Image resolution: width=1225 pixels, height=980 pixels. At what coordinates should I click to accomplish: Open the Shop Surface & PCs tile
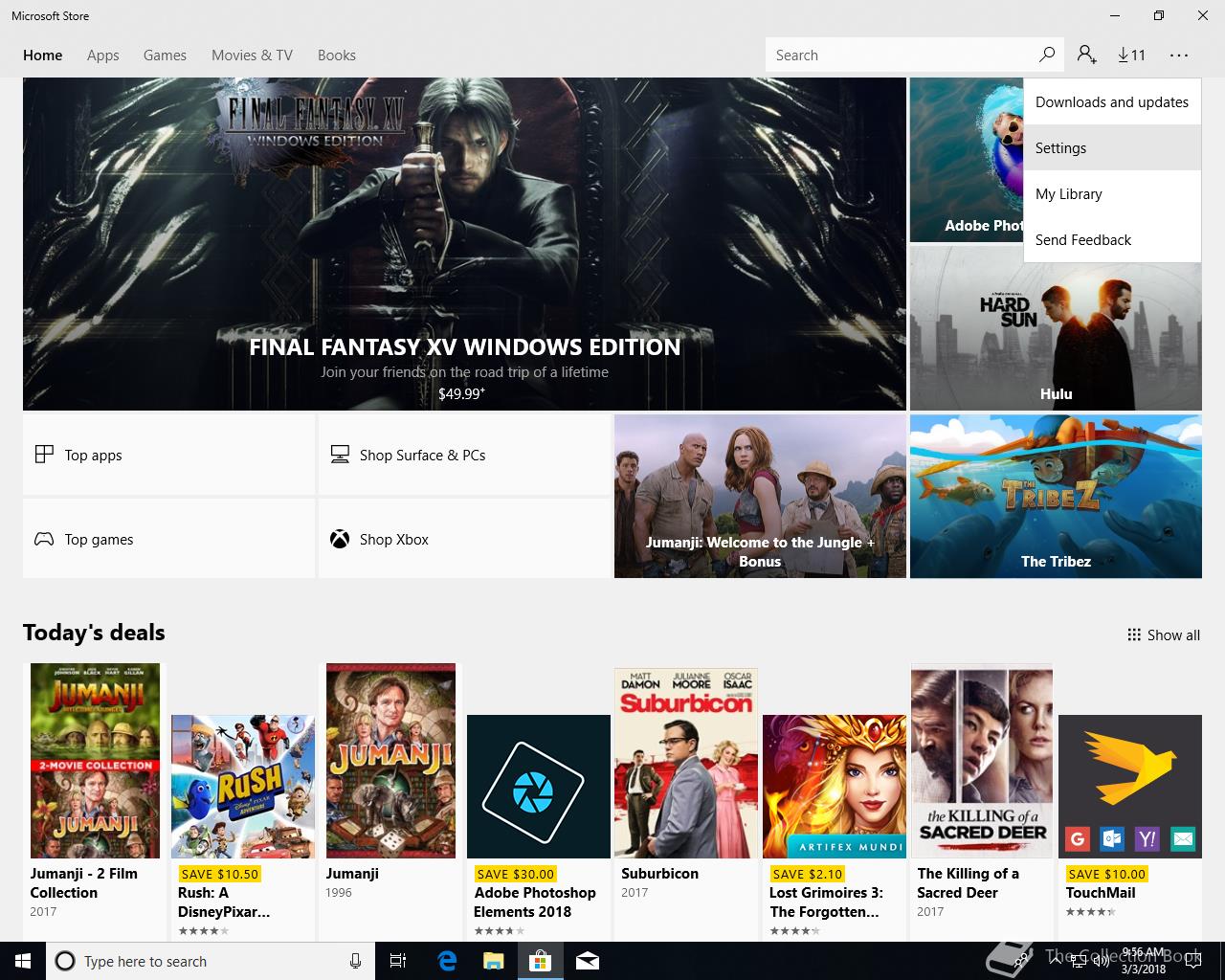click(x=464, y=455)
